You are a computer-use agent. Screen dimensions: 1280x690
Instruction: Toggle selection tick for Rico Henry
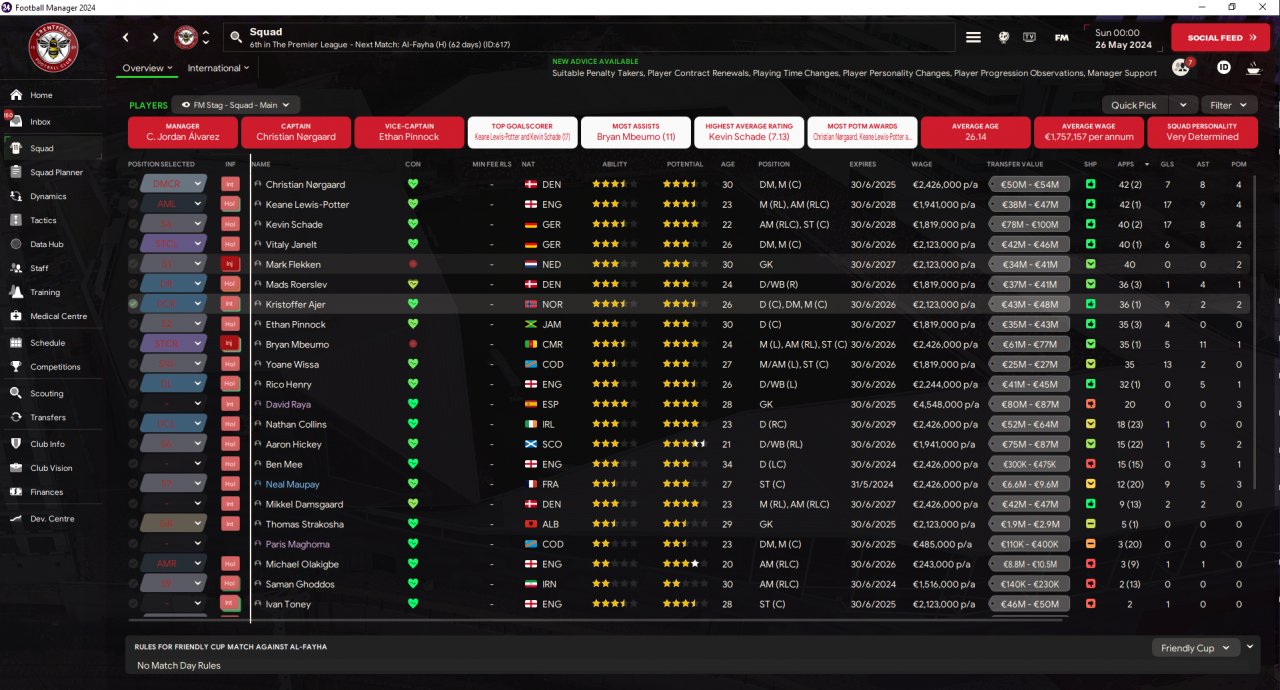pyautogui.click(x=134, y=384)
